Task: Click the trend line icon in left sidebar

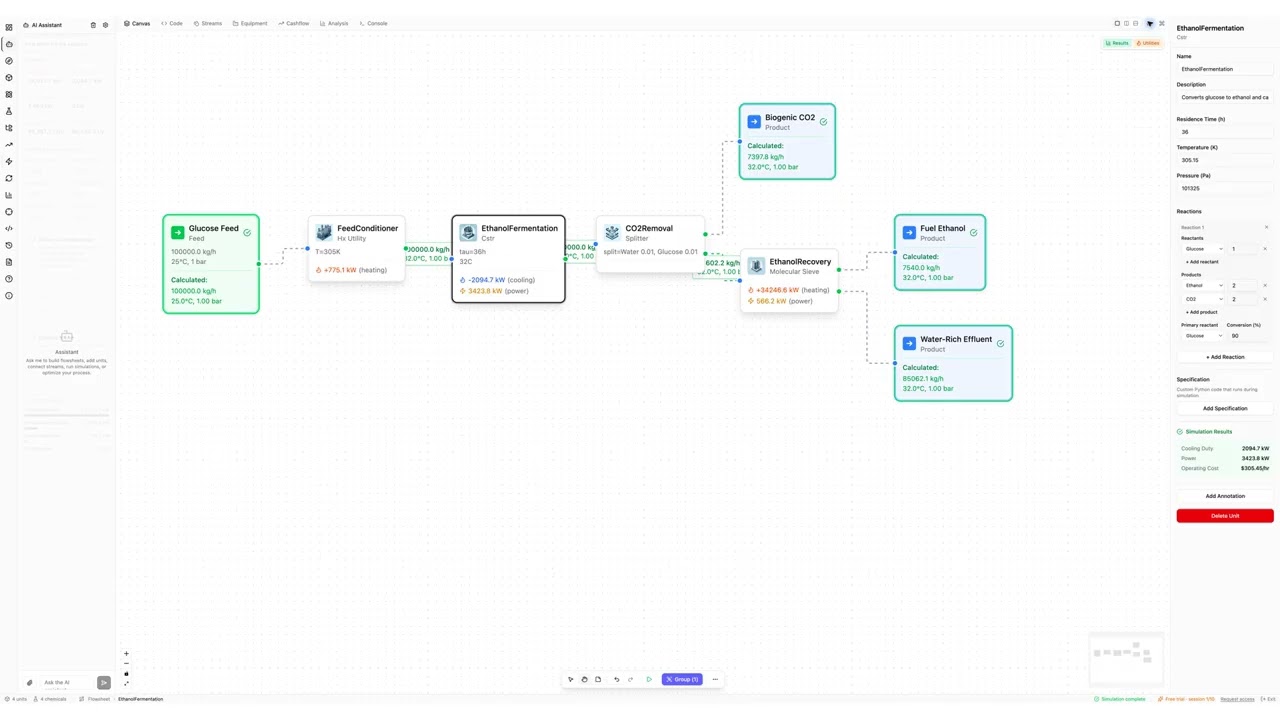Action: (x=9, y=145)
